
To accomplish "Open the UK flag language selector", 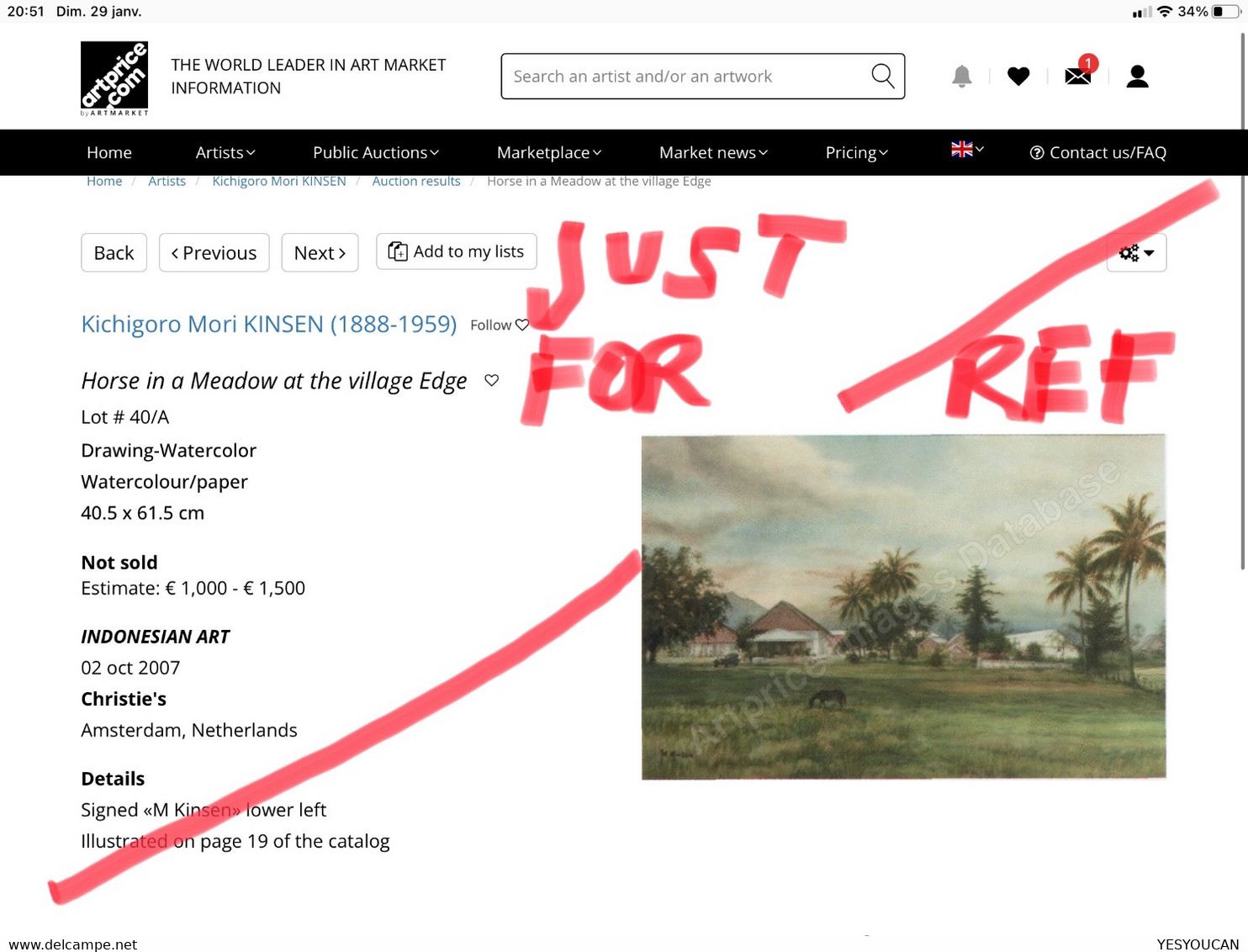I will tap(967, 149).
